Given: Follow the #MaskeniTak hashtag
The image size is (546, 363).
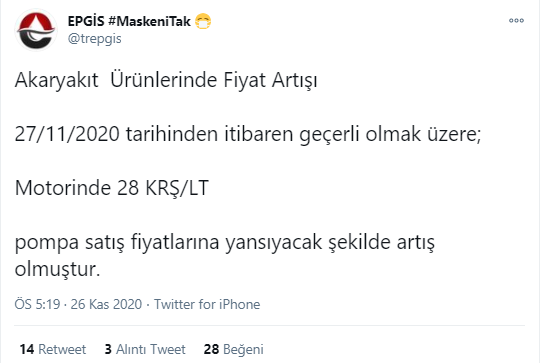Looking at the screenshot, I should [x=149, y=21].
